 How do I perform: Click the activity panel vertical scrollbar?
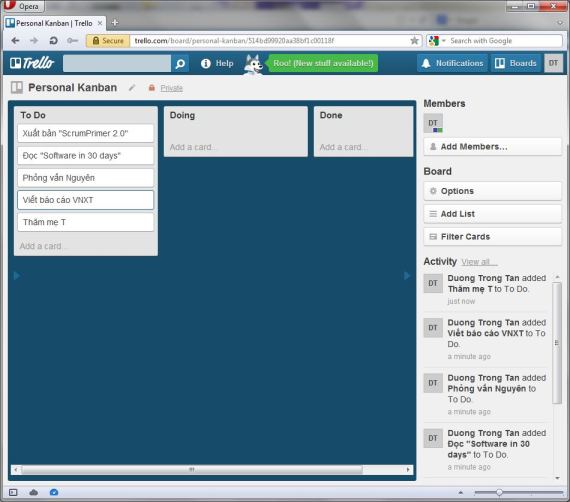557,343
